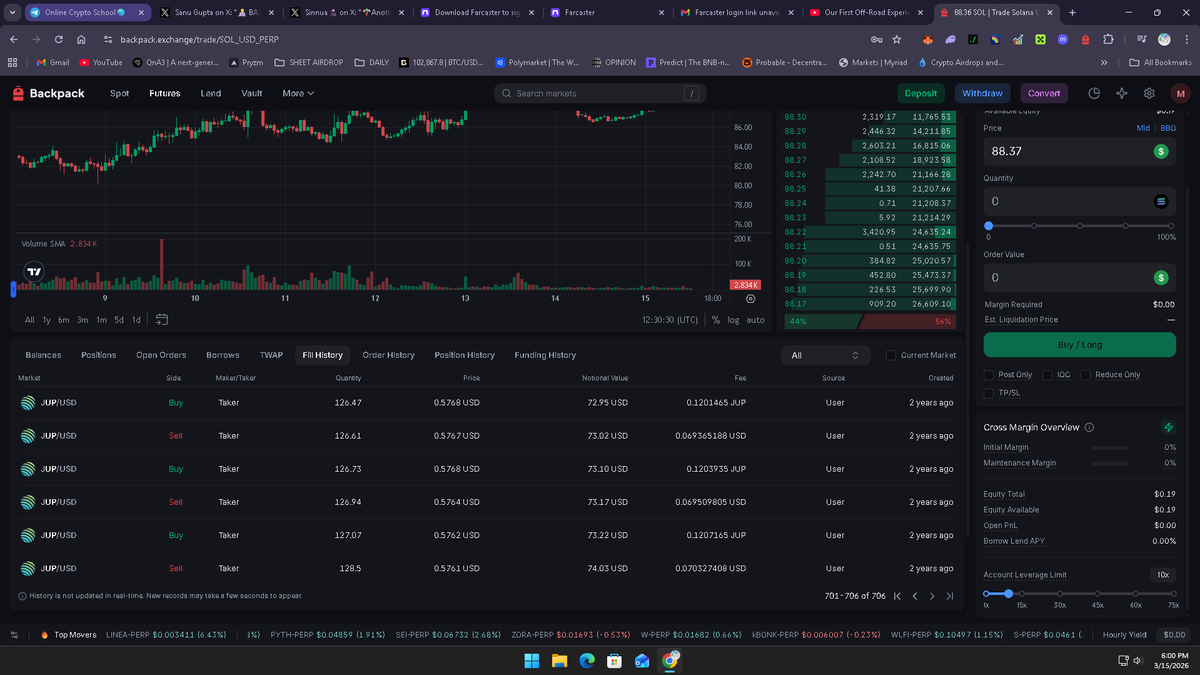Enable the TP/SL checkbox

coord(989,393)
